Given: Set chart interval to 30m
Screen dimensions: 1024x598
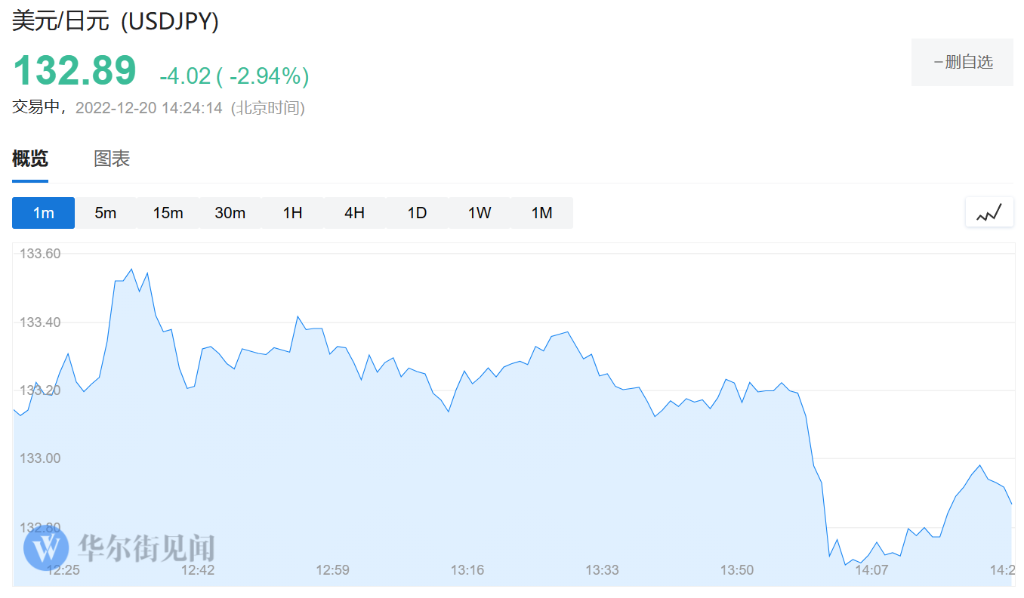Looking at the screenshot, I should (x=230, y=213).
